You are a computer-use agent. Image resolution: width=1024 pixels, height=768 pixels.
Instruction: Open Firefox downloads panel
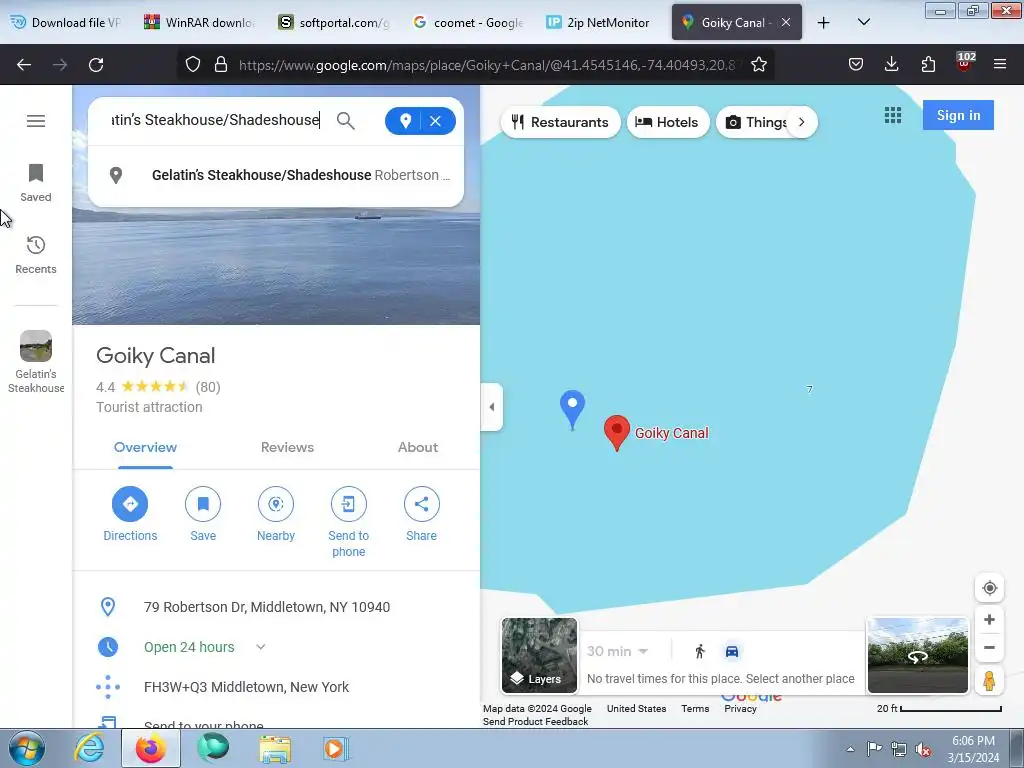point(891,64)
